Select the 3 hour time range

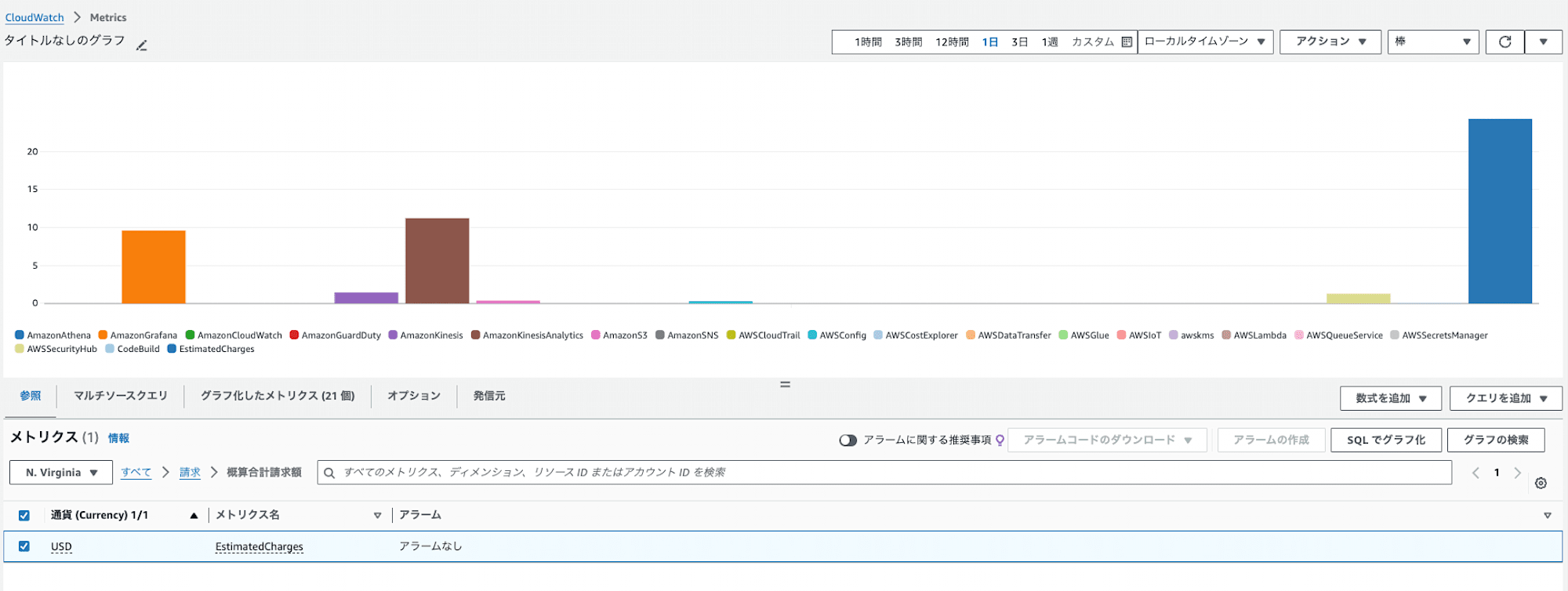[x=909, y=42]
